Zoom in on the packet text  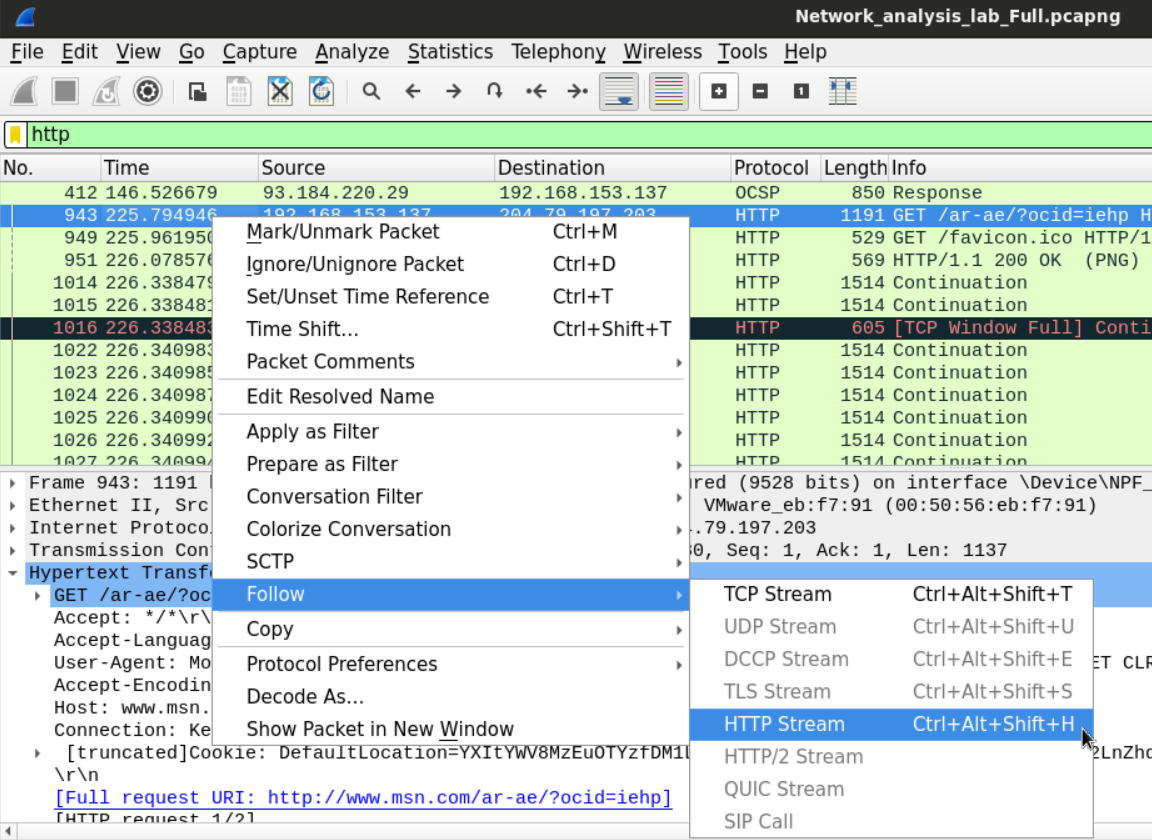pyautogui.click(x=718, y=92)
